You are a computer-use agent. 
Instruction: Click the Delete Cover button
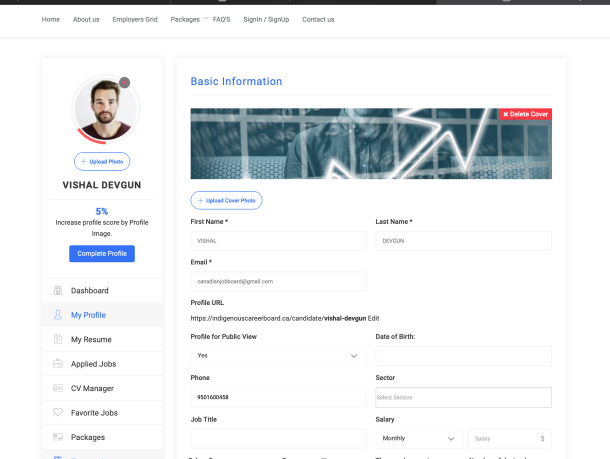click(x=525, y=114)
